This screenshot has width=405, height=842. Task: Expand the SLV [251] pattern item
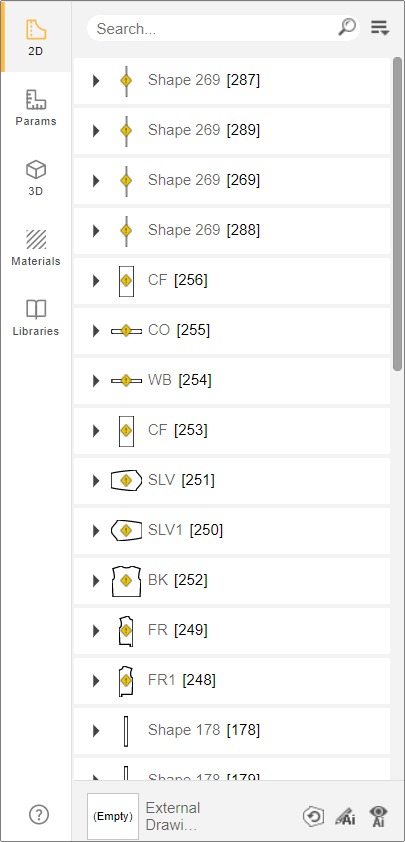pyautogui.click(x=96, y=481)
